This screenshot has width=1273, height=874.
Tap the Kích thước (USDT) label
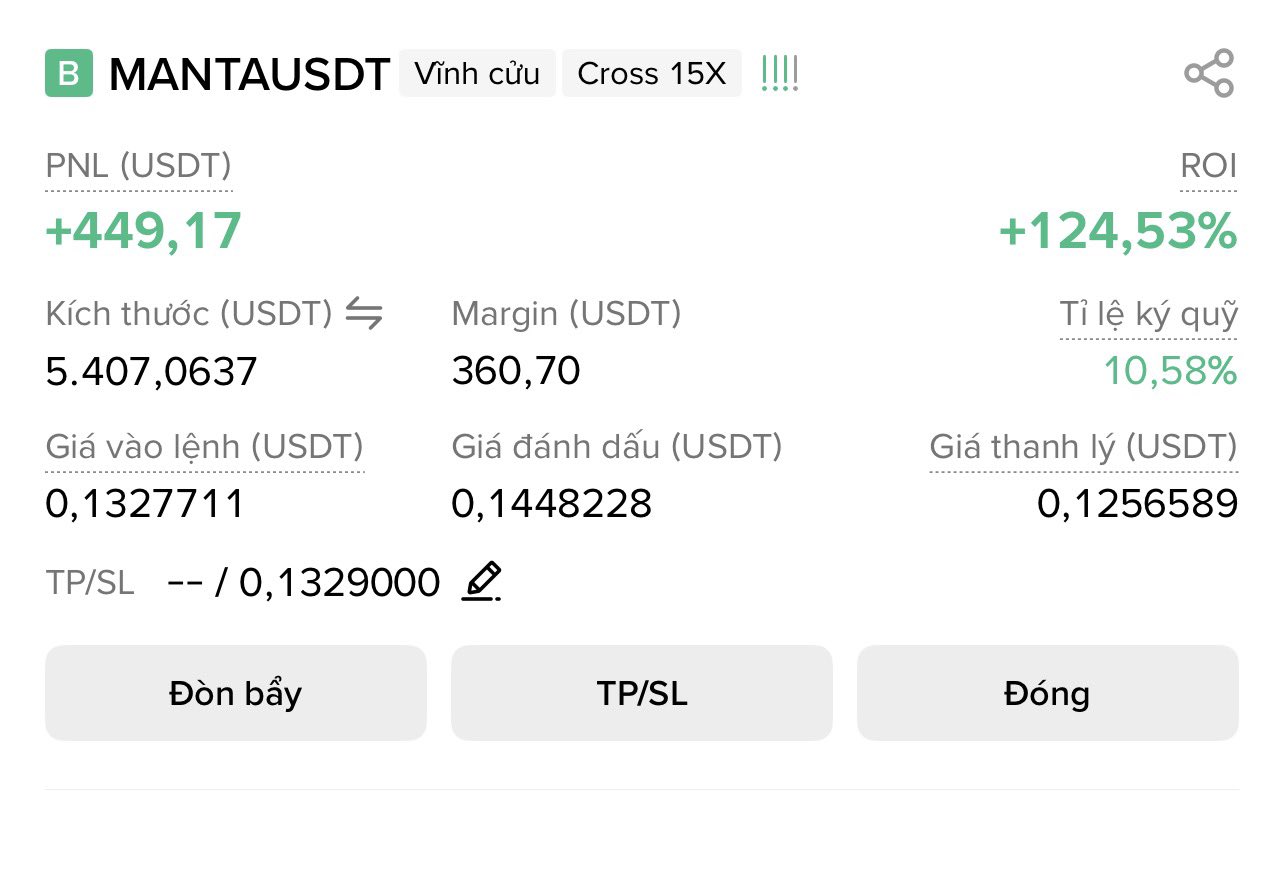pyautogui.click(x=189, y=314)
